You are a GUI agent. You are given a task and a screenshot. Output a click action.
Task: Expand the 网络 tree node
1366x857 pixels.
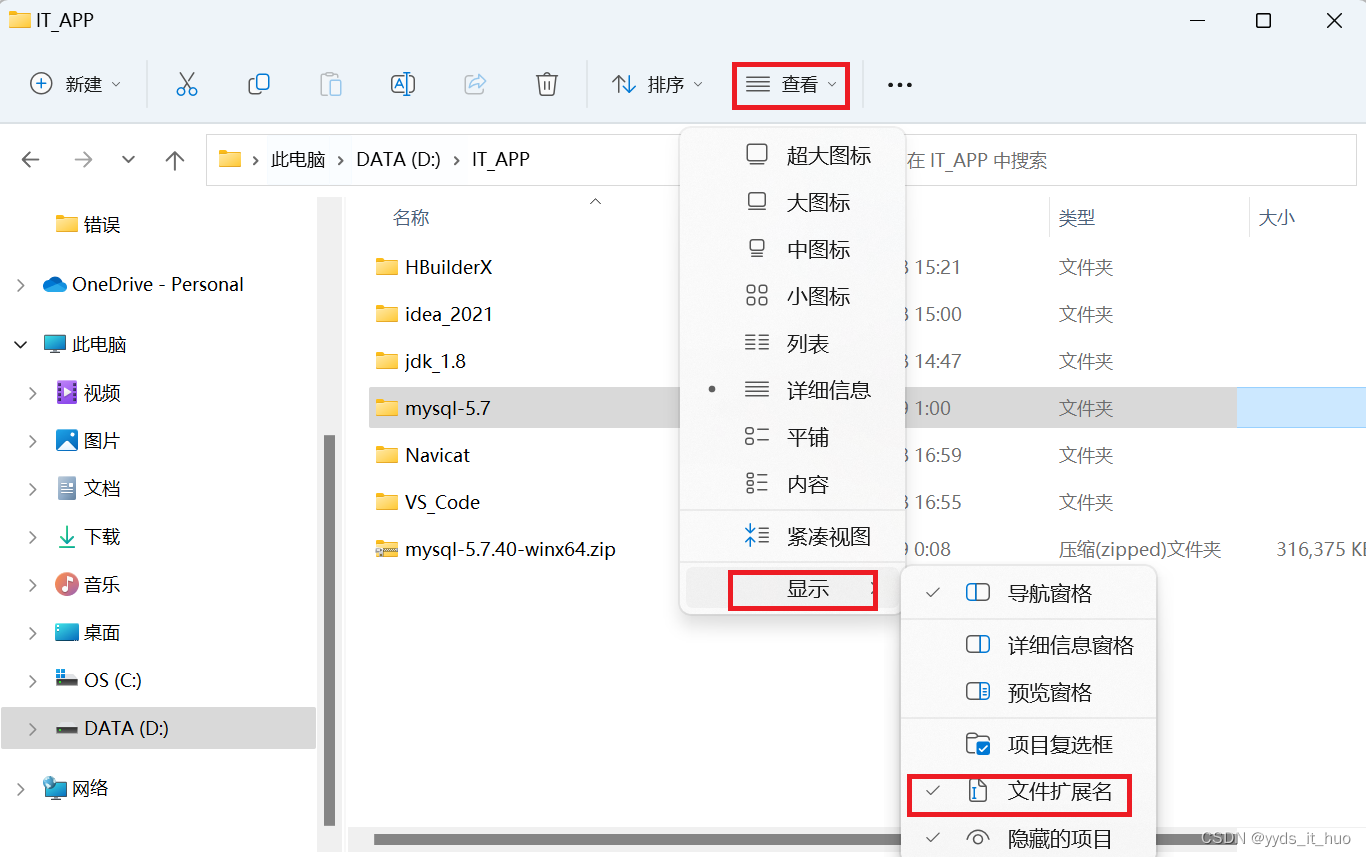coord(21,789)
